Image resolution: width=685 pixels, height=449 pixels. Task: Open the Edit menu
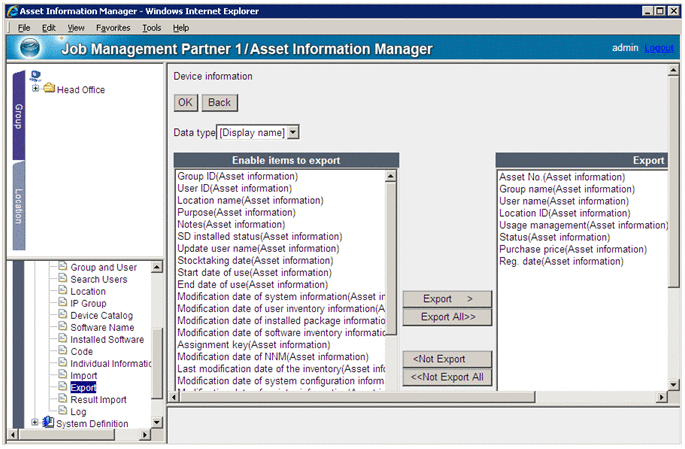48,28
